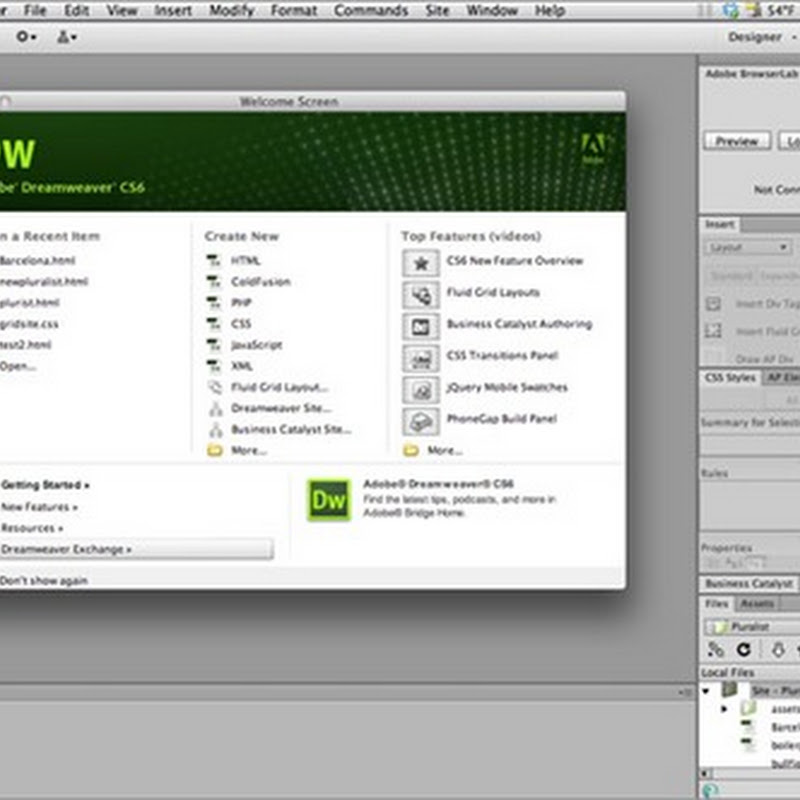
Task: Open the Pluralist site dropdown in Files panel
Action: point(752,627)
